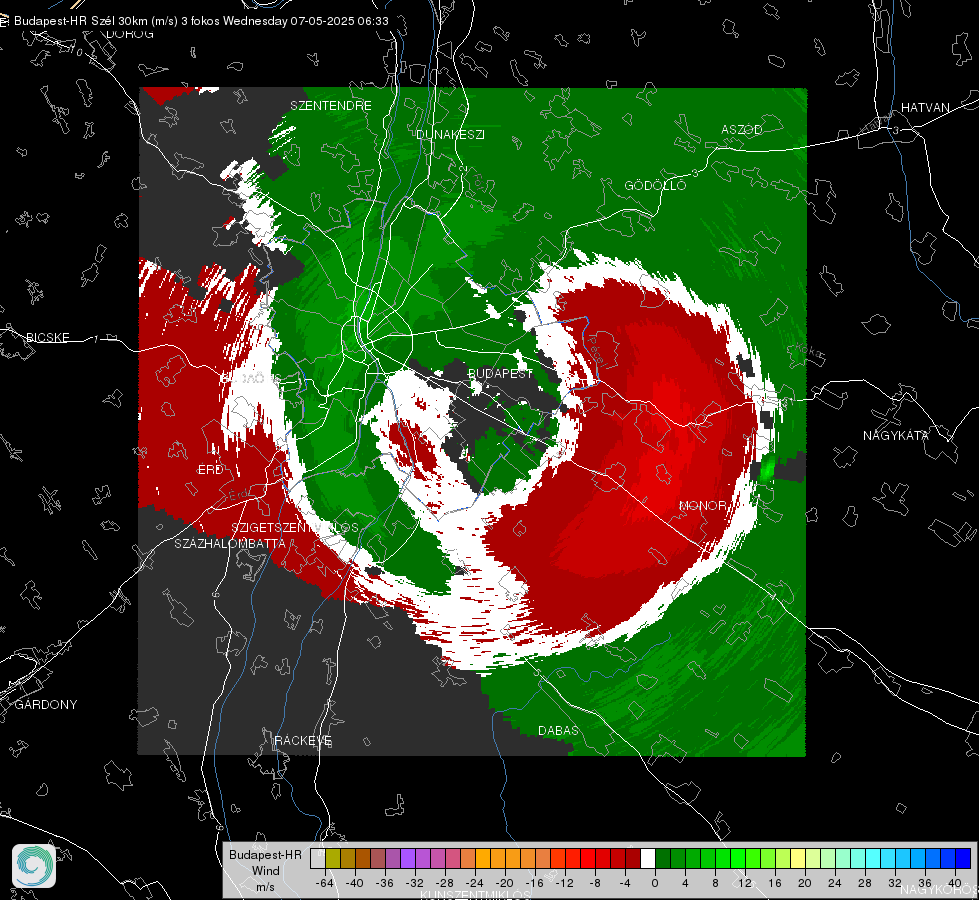Click the -32 legend scale value
This screenshot has height=900, width=979.
click(x=415, y=883)
